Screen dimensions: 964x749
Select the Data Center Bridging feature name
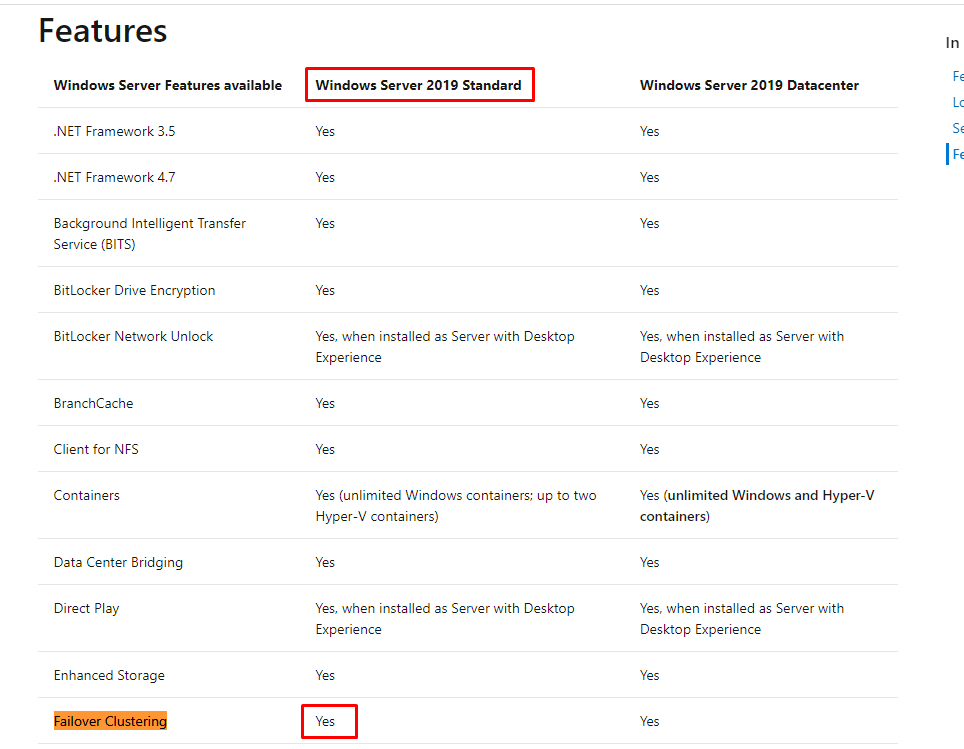[x=118, y=562]
